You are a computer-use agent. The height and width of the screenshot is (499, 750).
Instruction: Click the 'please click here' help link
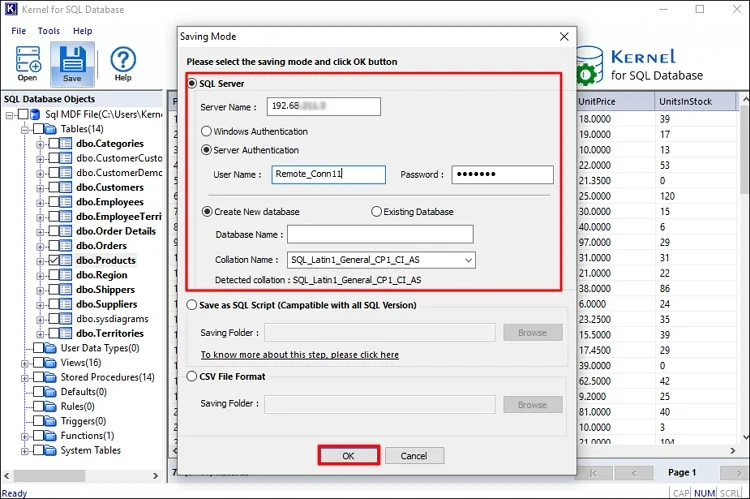click(x=299, y=355)
